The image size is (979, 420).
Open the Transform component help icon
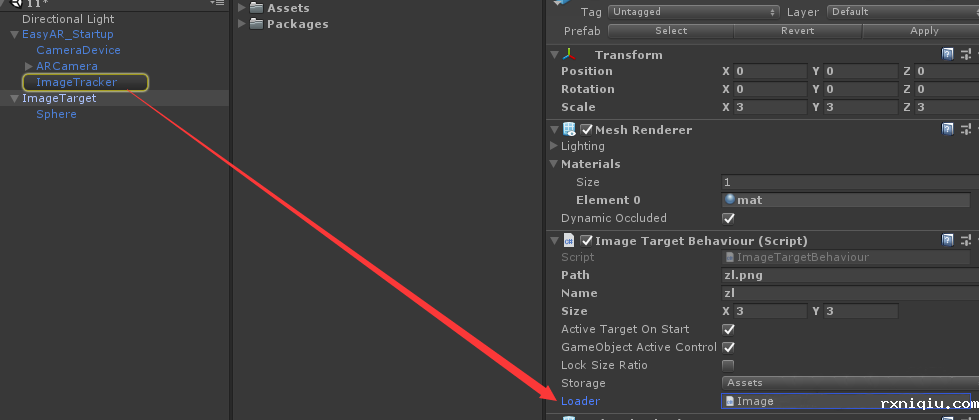coord(947,55)
